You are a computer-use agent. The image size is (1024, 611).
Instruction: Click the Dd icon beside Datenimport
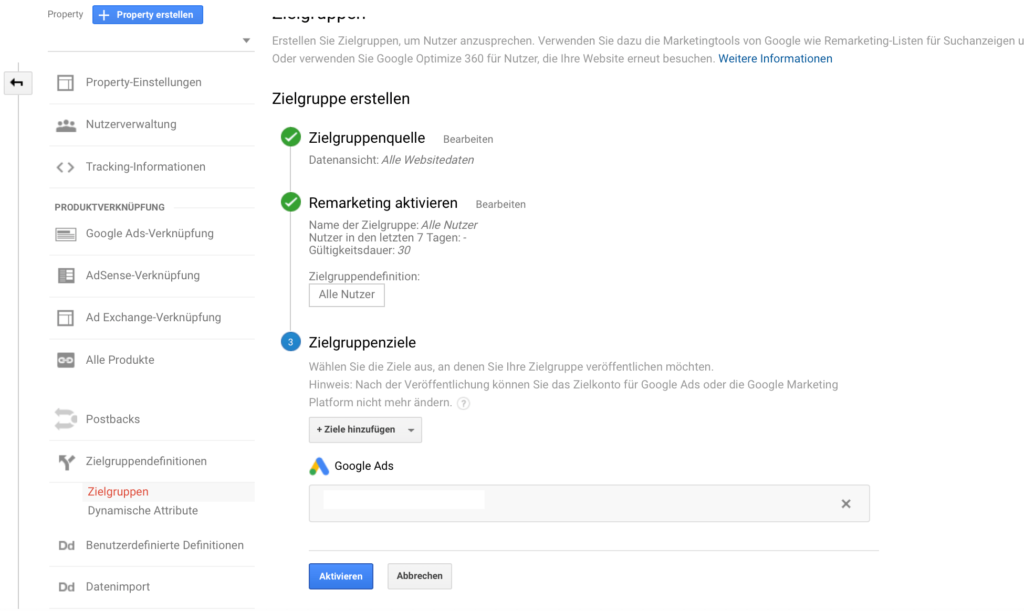click(x=66, y=587)
